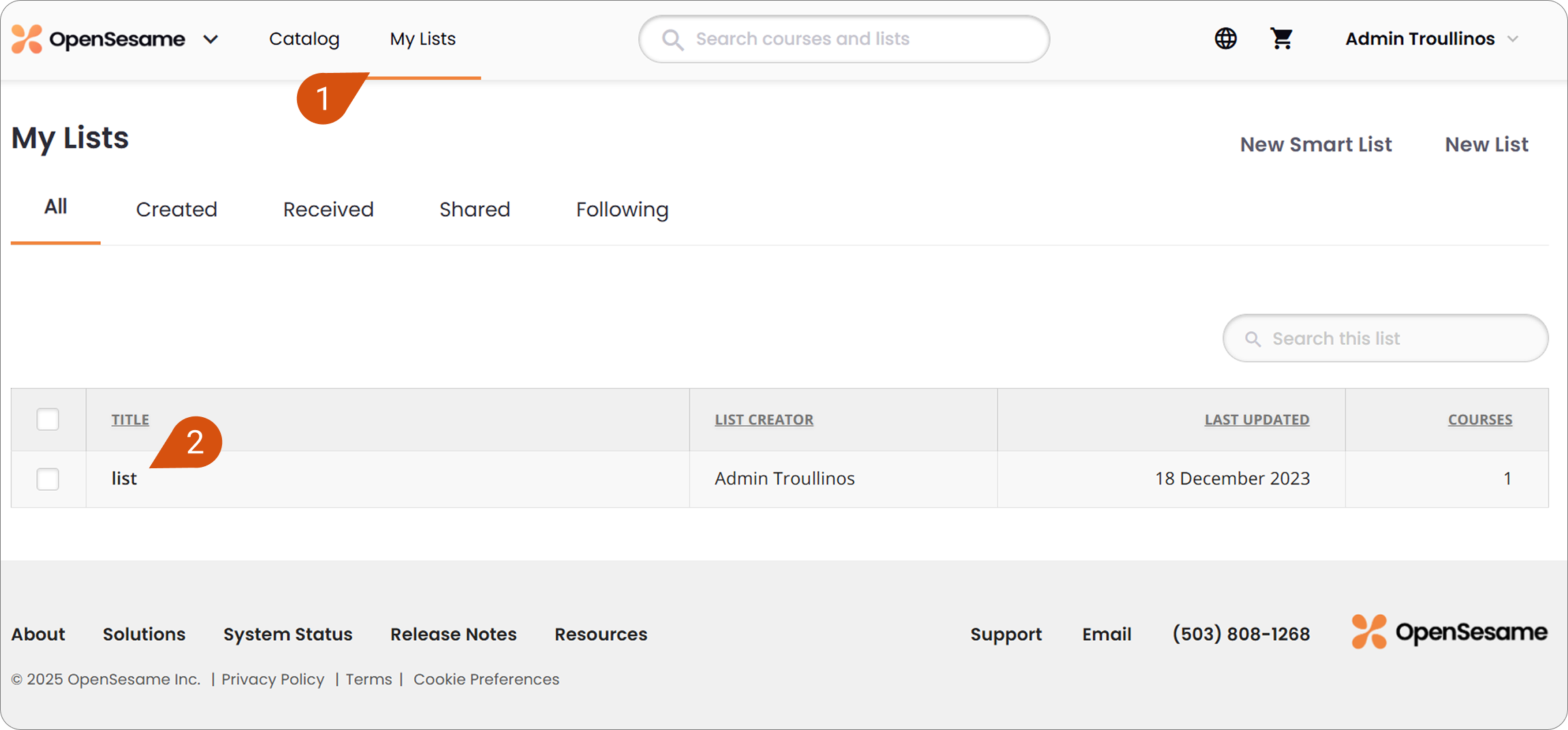1568x730 pixels.
Task: Switch to the Shared tab
Action: 475,209
